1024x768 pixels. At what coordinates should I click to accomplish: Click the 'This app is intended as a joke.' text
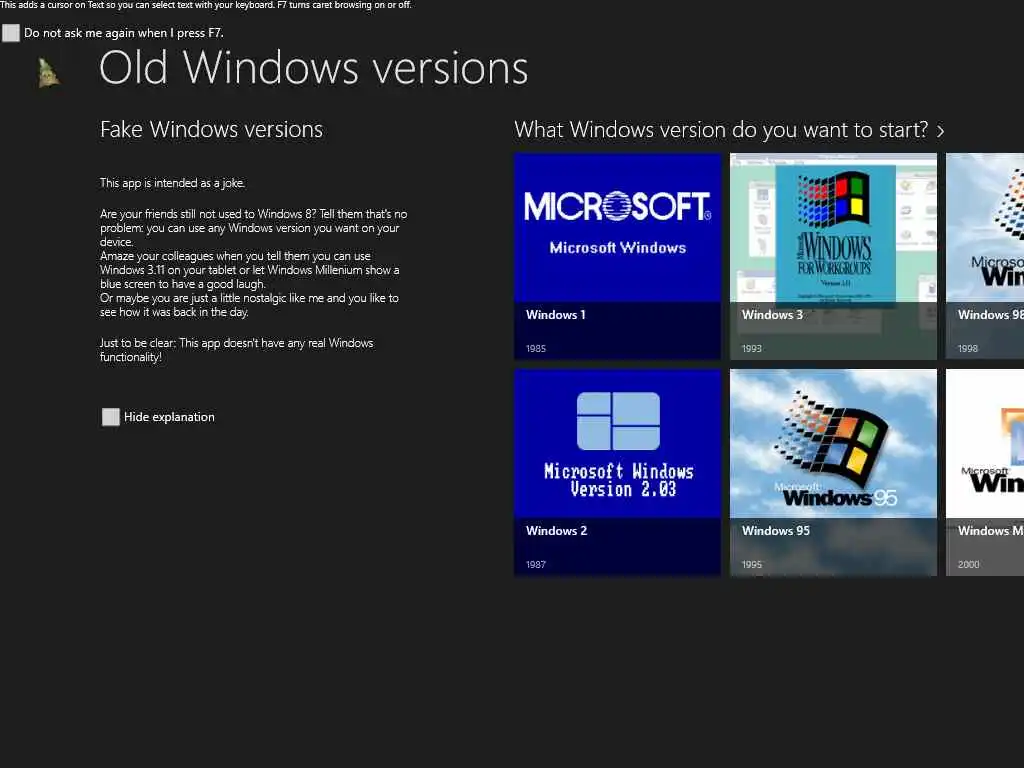(x=172, y=183)
